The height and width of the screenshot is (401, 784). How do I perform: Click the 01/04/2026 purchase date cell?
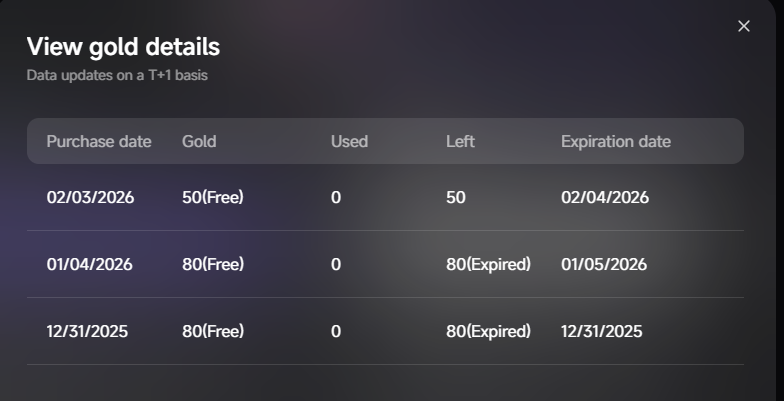(89, 264)
